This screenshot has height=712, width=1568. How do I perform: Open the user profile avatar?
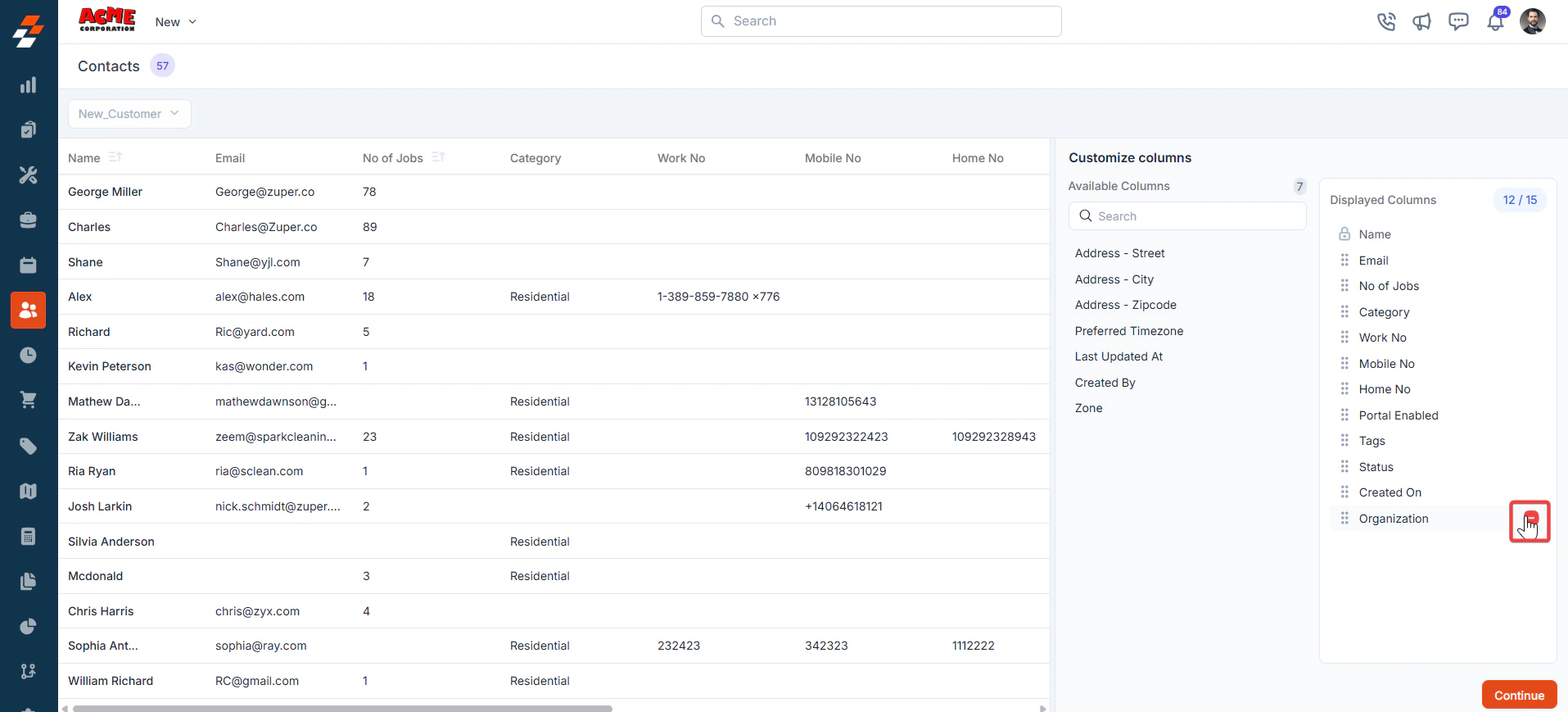click(x=1533, y=21)
